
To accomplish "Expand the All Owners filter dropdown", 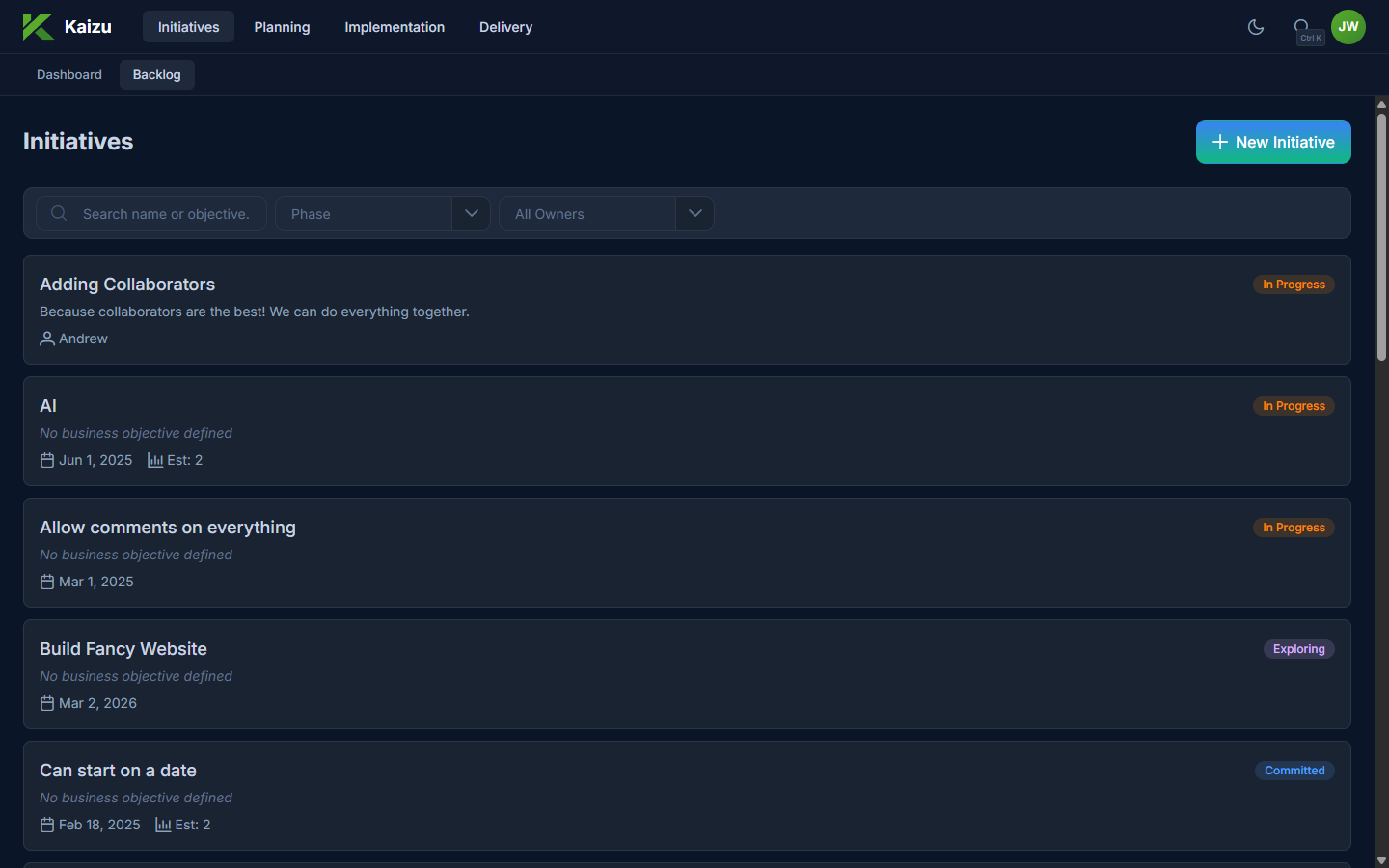I will coord(694,213).
